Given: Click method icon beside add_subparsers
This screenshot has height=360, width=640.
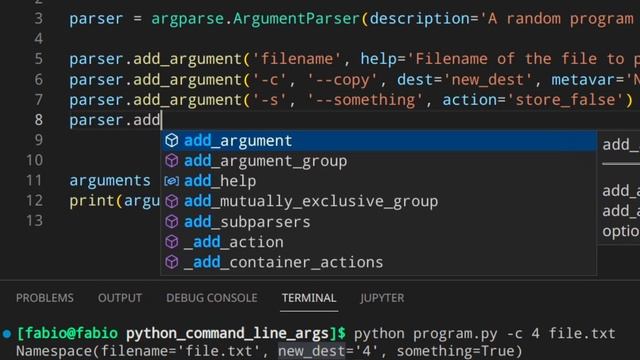Looking at the screenshot, I should click(x=171, y=222).
